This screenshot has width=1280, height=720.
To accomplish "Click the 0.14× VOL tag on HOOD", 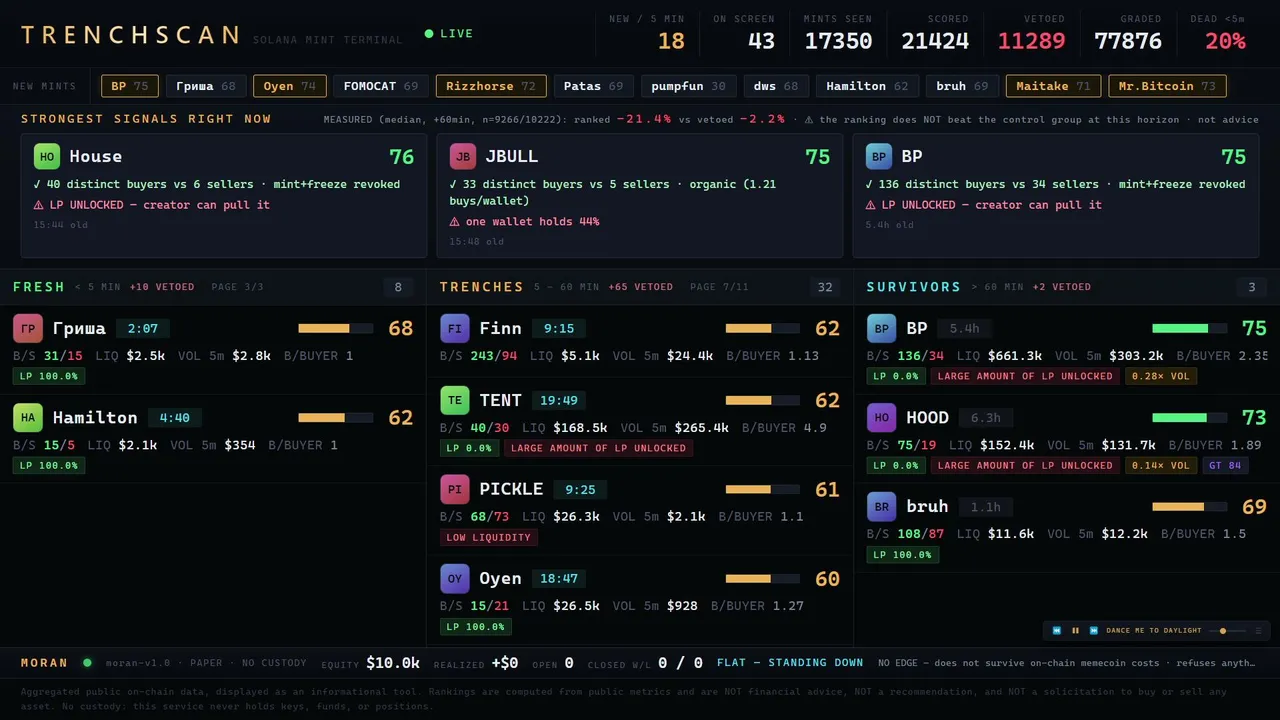I will coord(1161,465).
